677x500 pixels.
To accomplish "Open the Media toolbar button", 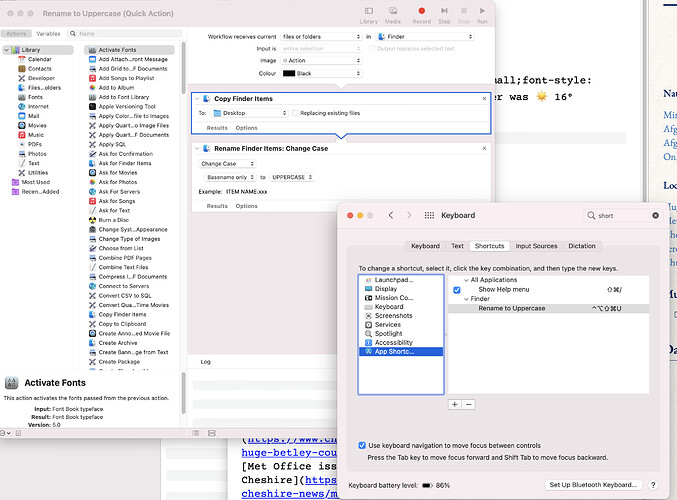I will coord(392,15).
